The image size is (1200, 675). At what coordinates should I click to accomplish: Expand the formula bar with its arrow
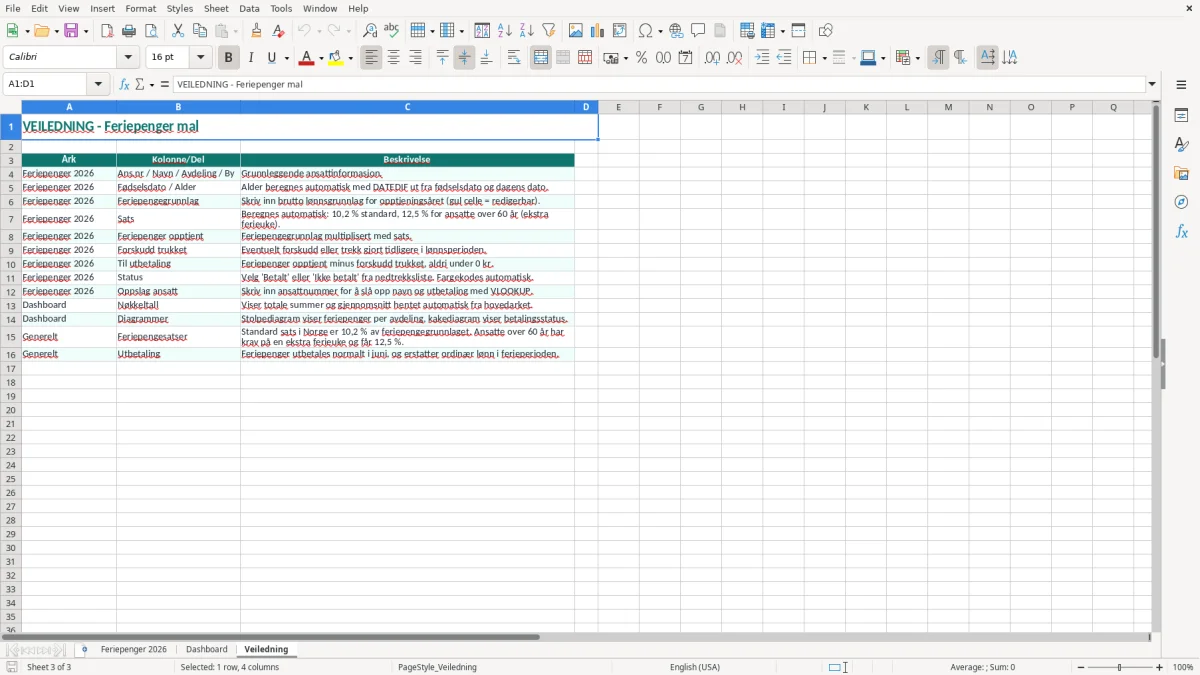1152,85
